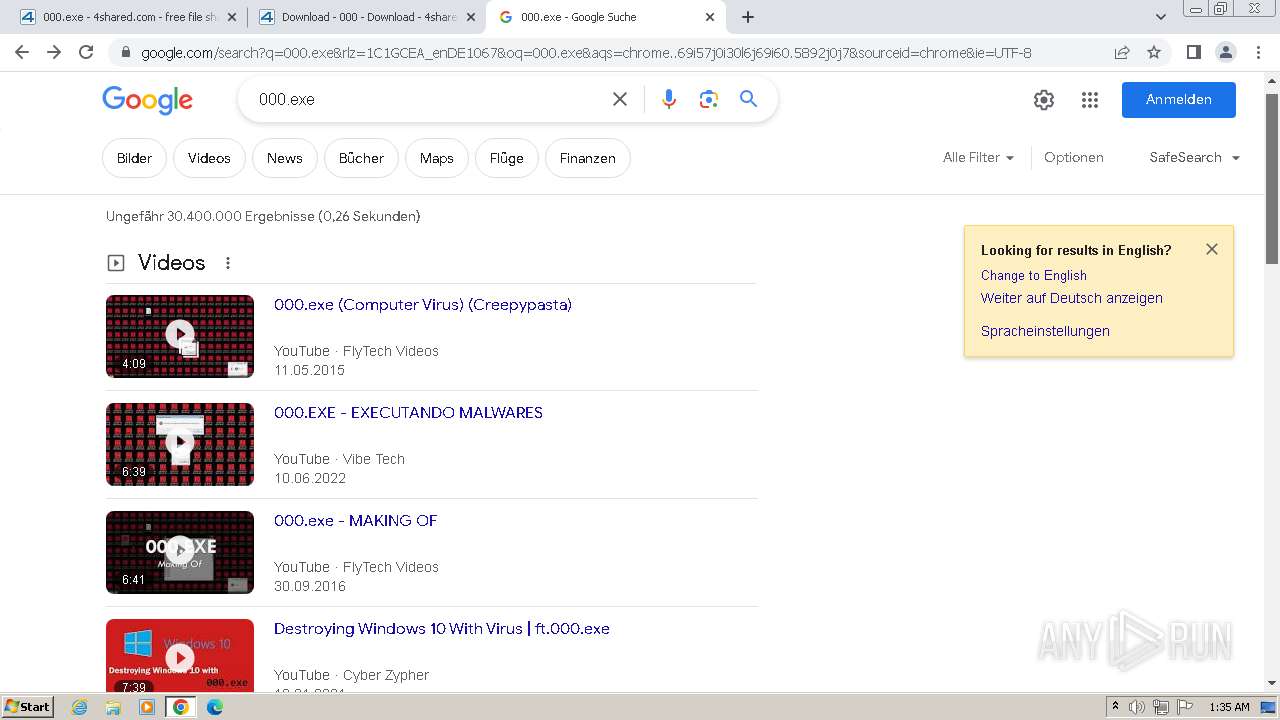Open a new browser tab
This screenshot has height=720, width=1280.
[x=748, y=17]
